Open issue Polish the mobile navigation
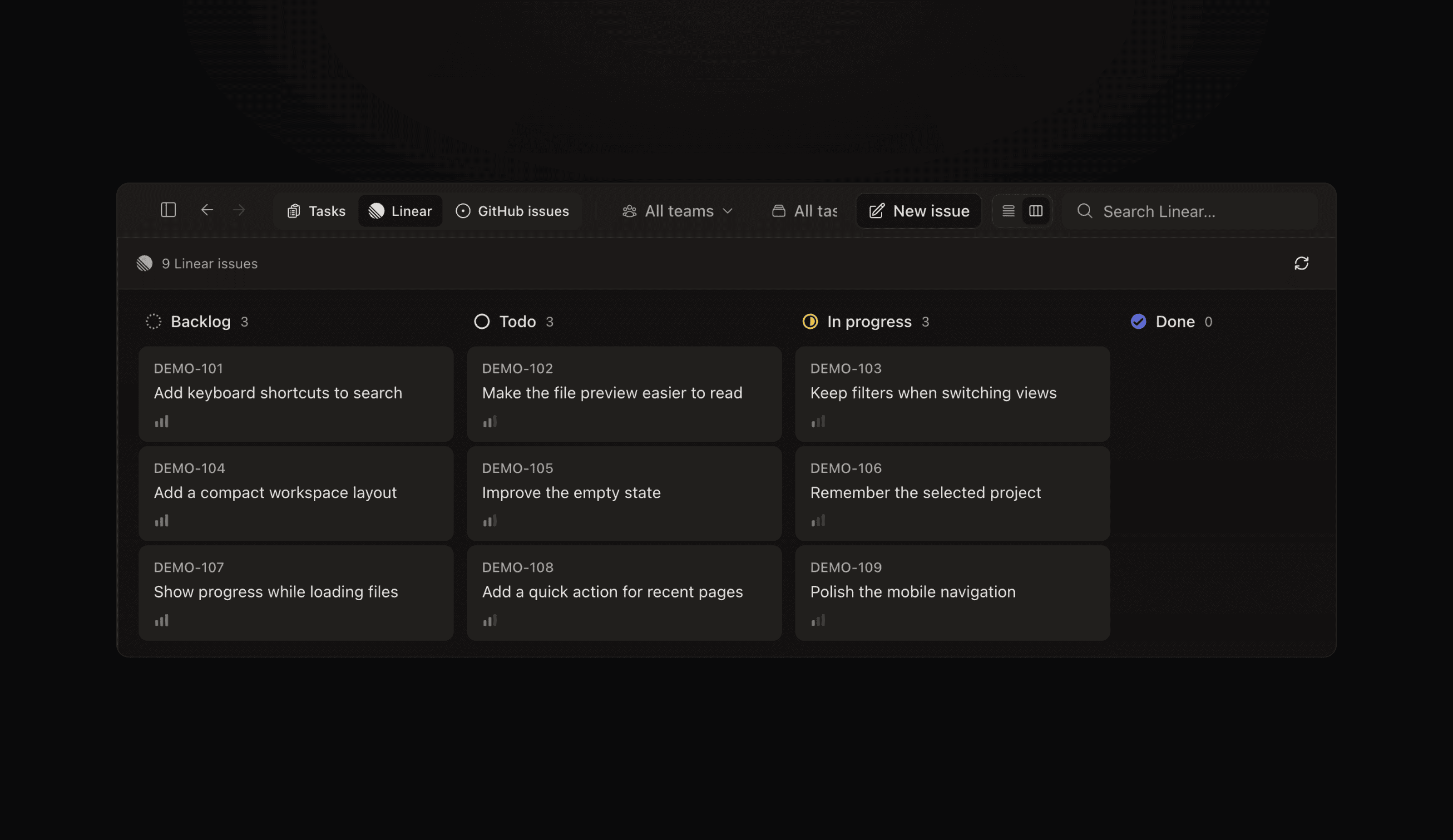The width and height of the screenshot is (1453, 840). pos(953,593)
